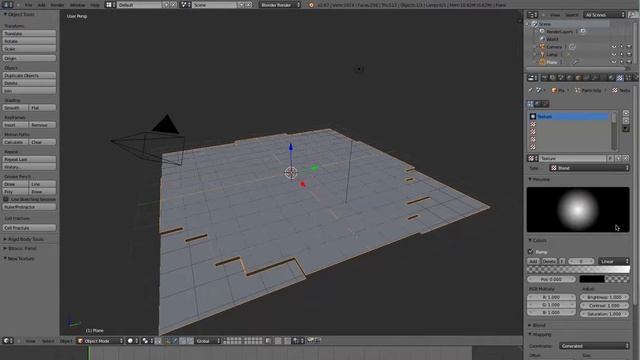Click the World icon in outliner
This screenshot has height=360, width=640.
(542, 39)
